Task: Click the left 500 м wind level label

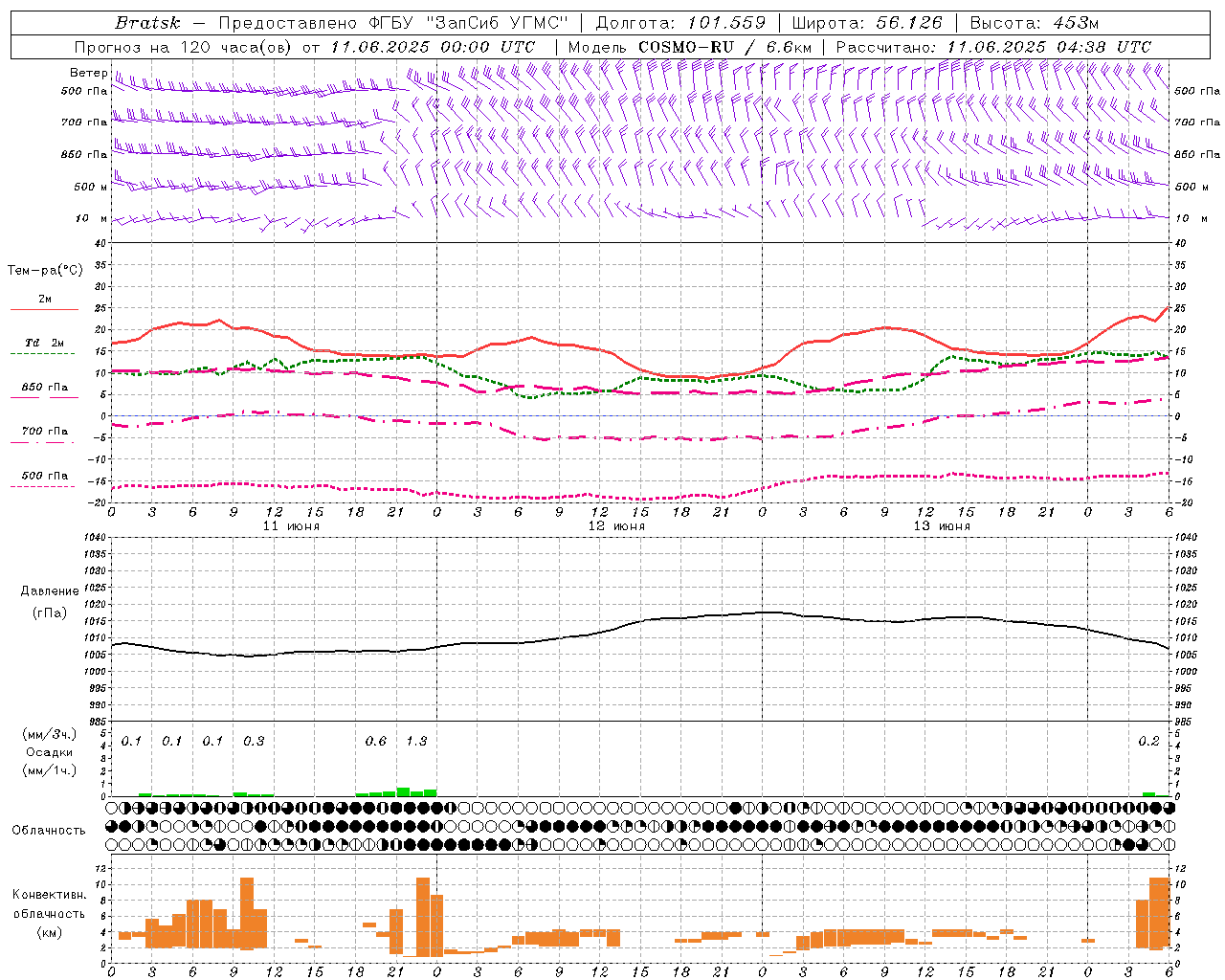Action: [91, 187]
